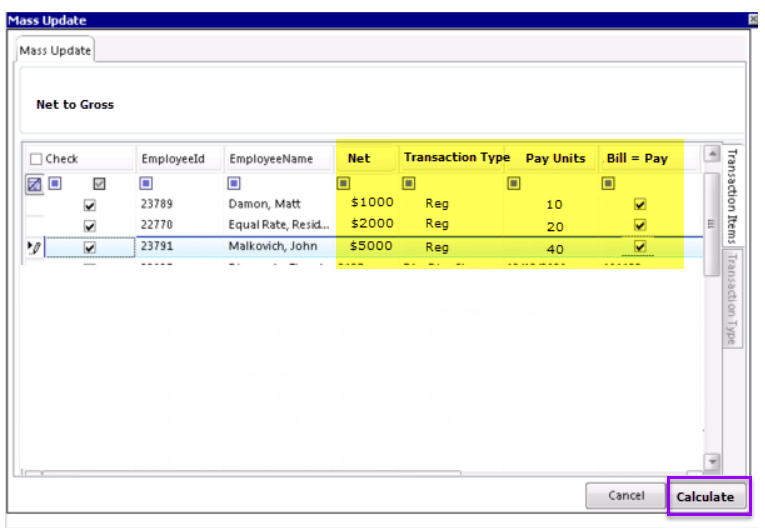Sort by Net column header
The height and width of the screenshot is (531, 765).
click(367, 159)
